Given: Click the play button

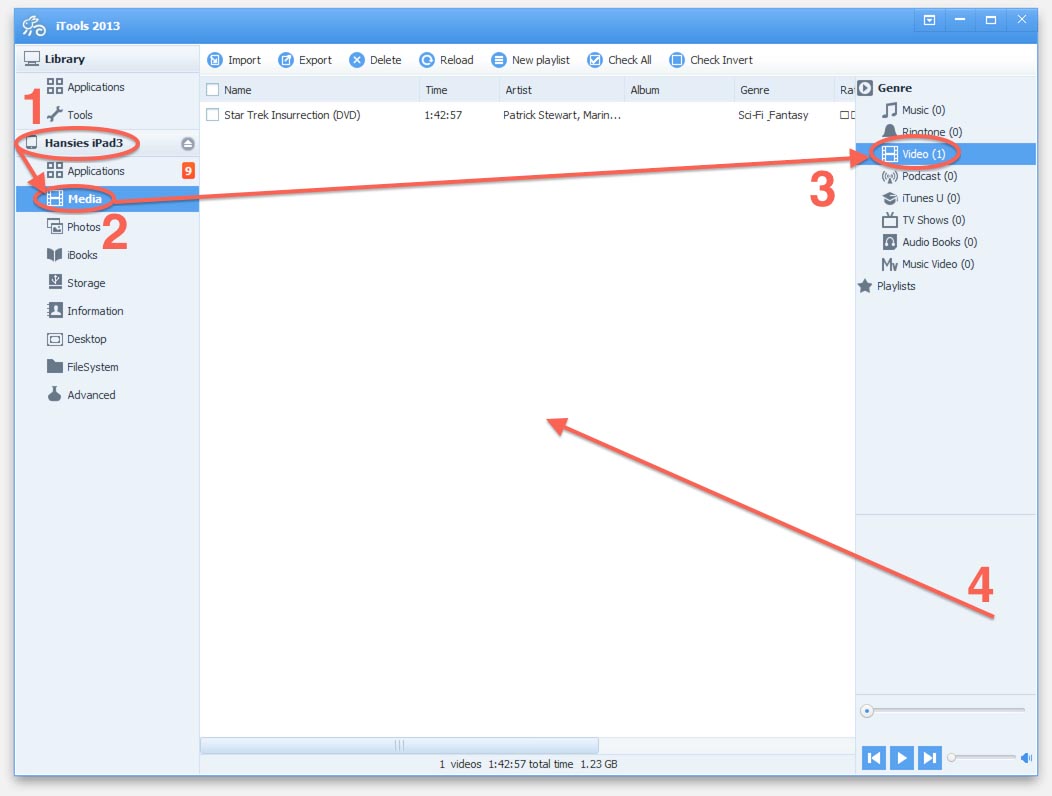Looking at the screenshot, I should [x=902, y=758].
